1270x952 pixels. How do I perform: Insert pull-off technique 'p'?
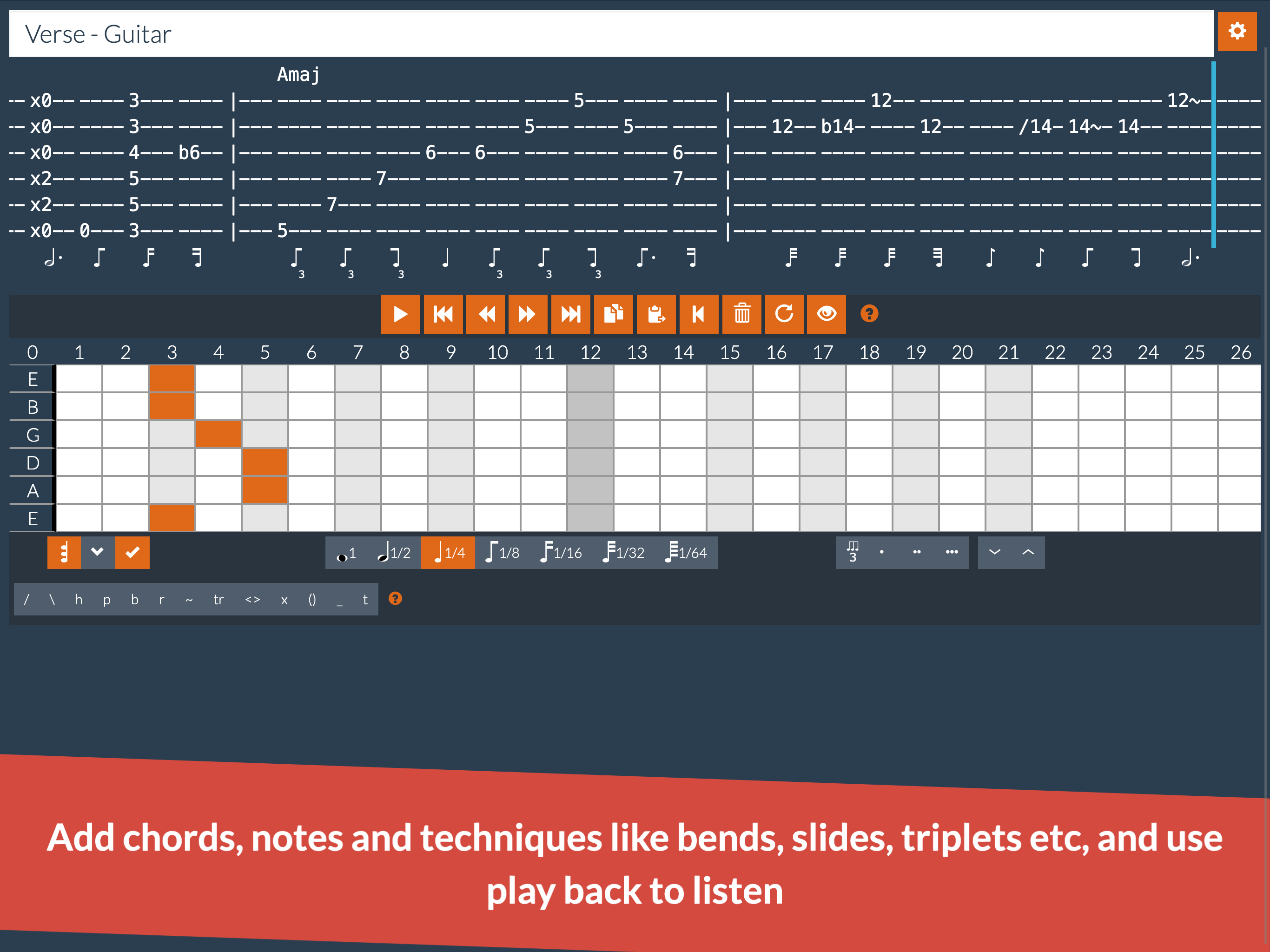coord(107,600)
